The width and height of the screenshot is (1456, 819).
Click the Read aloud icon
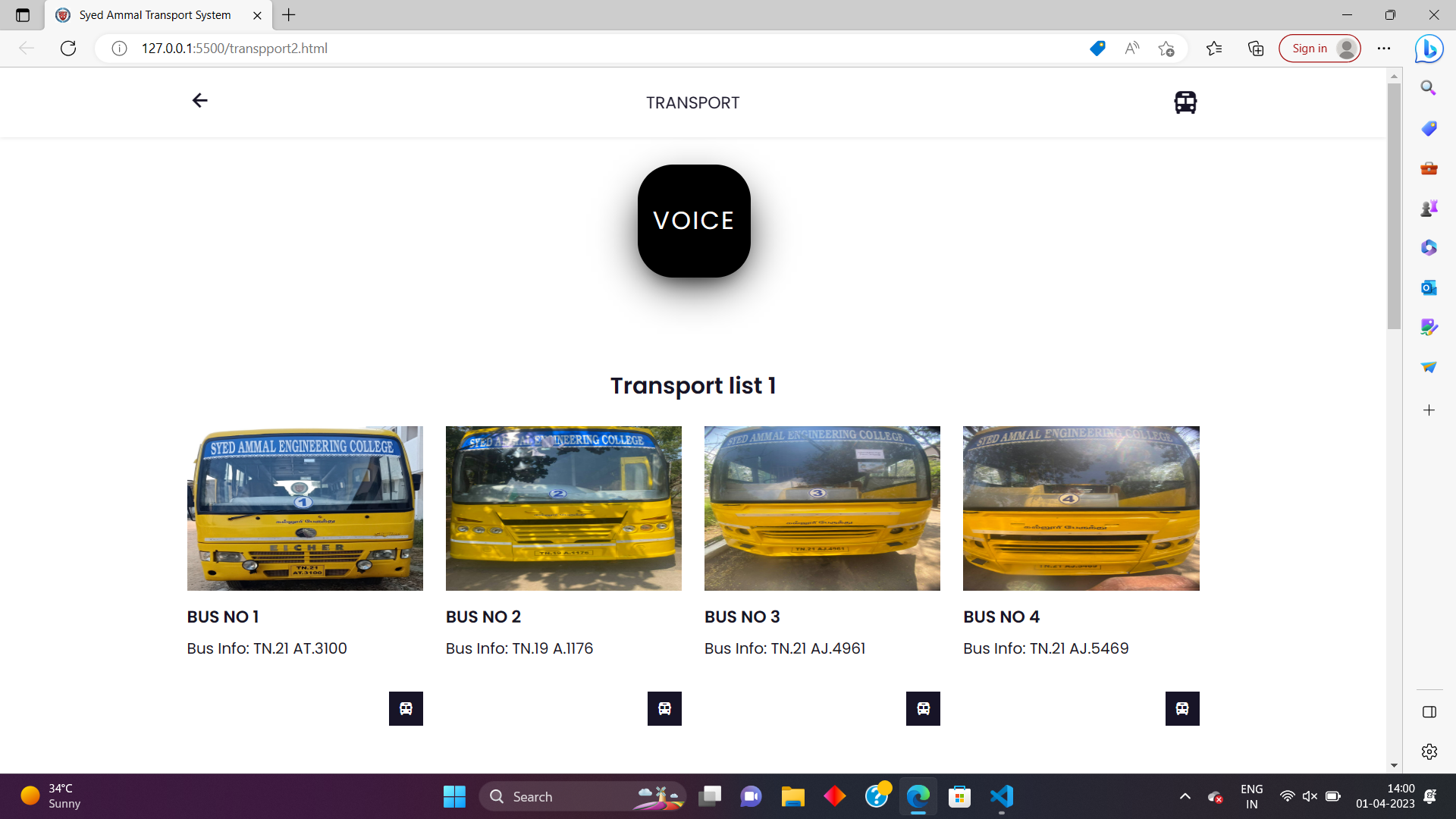point(1132,49)
